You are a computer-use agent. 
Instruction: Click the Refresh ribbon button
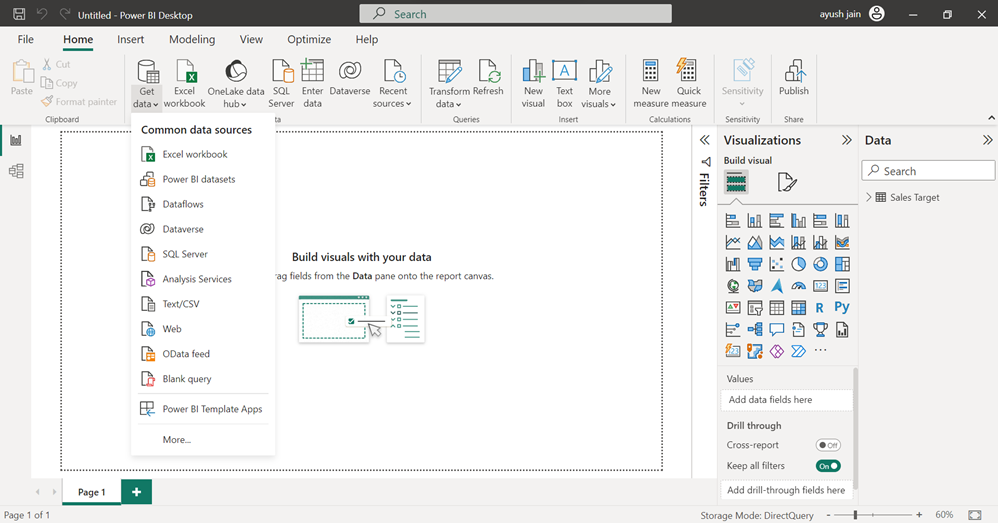click(488, 78)
